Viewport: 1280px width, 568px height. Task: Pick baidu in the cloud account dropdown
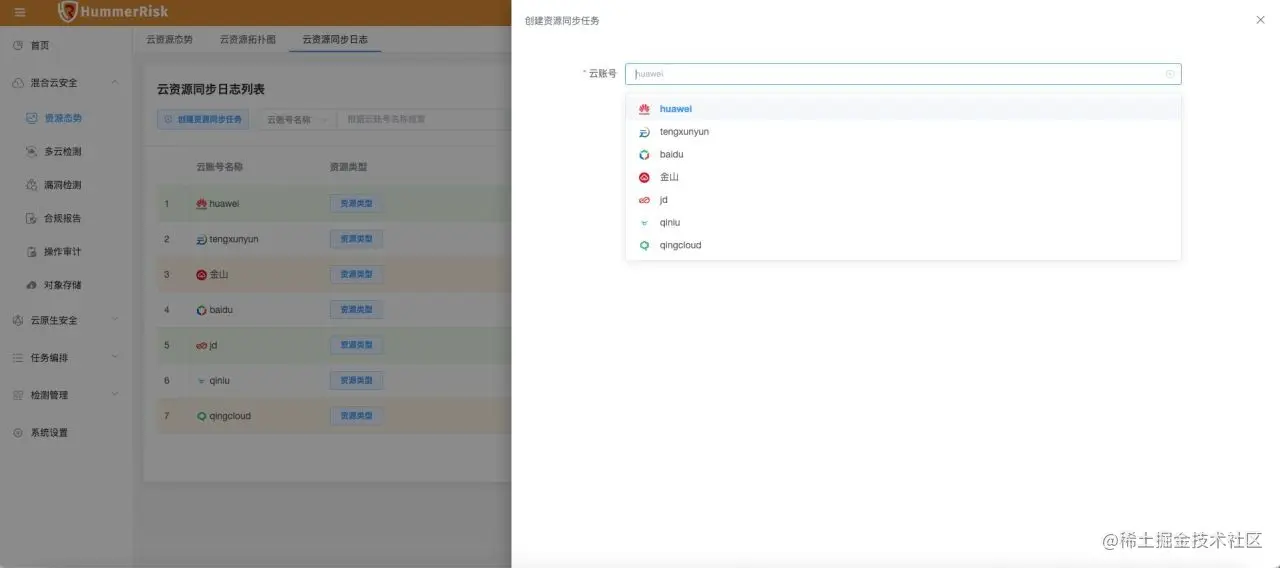click(903, 155)
